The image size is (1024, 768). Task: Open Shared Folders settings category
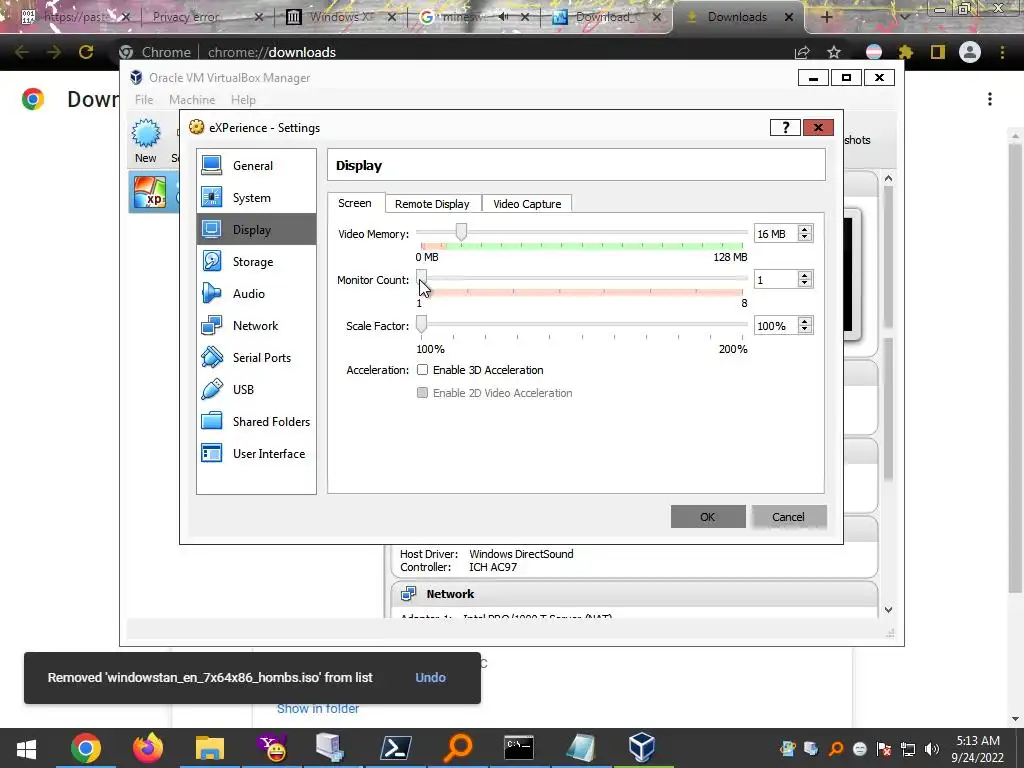tap(256, 422)
